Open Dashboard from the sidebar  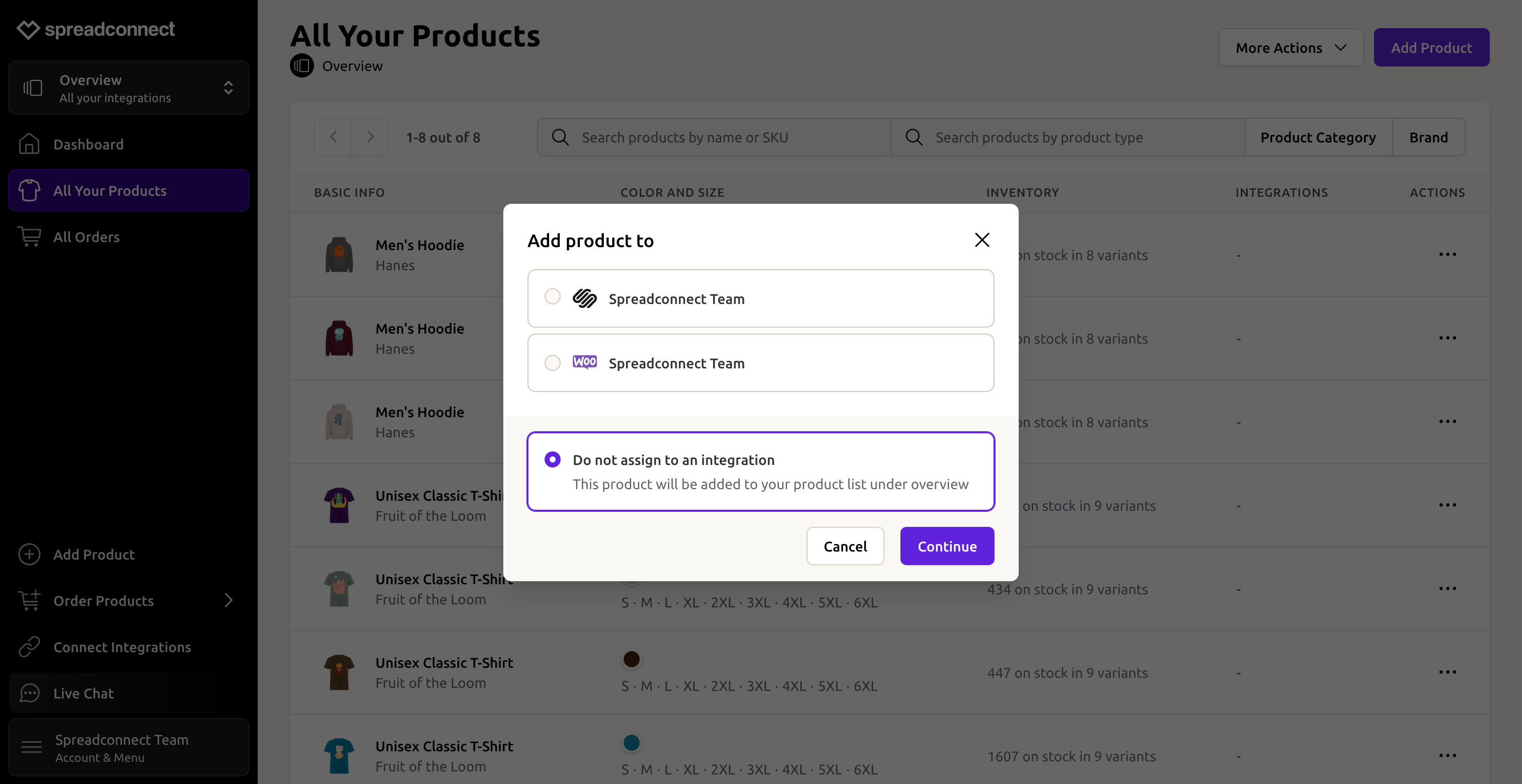pos(129,144)
